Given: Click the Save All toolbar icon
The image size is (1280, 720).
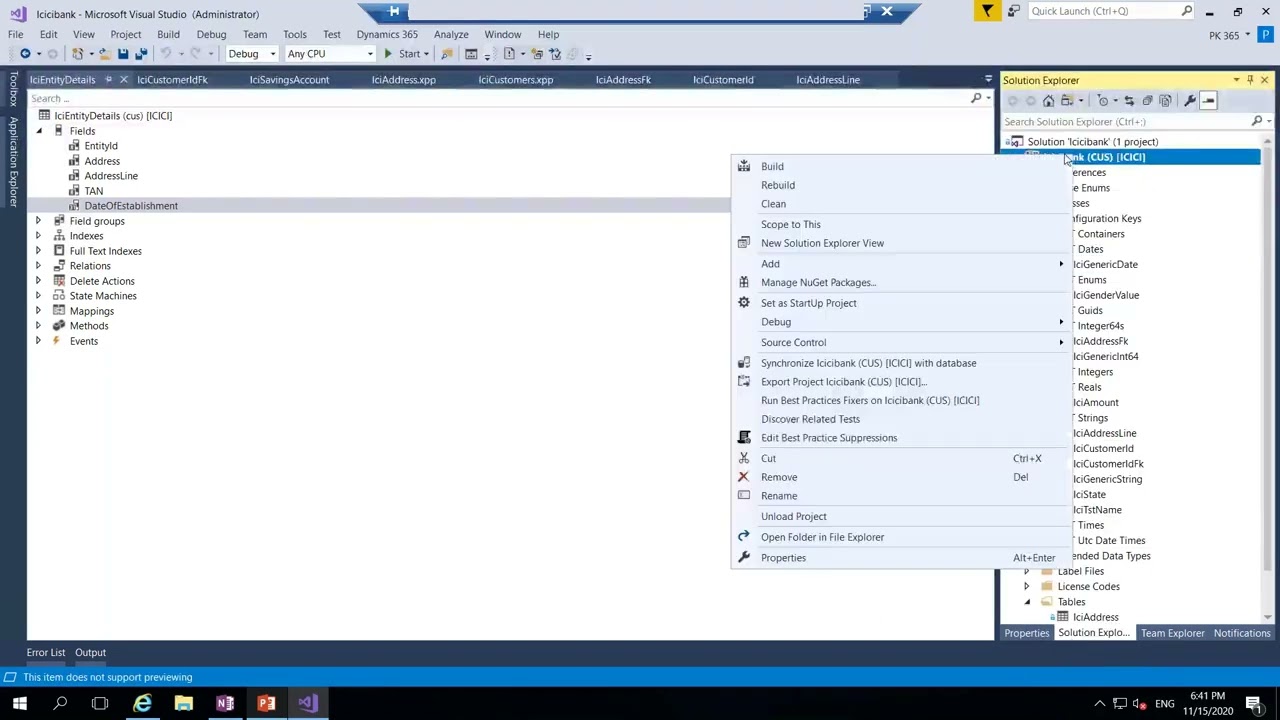Looking at the screenshot, I should (x=141, y=54).
